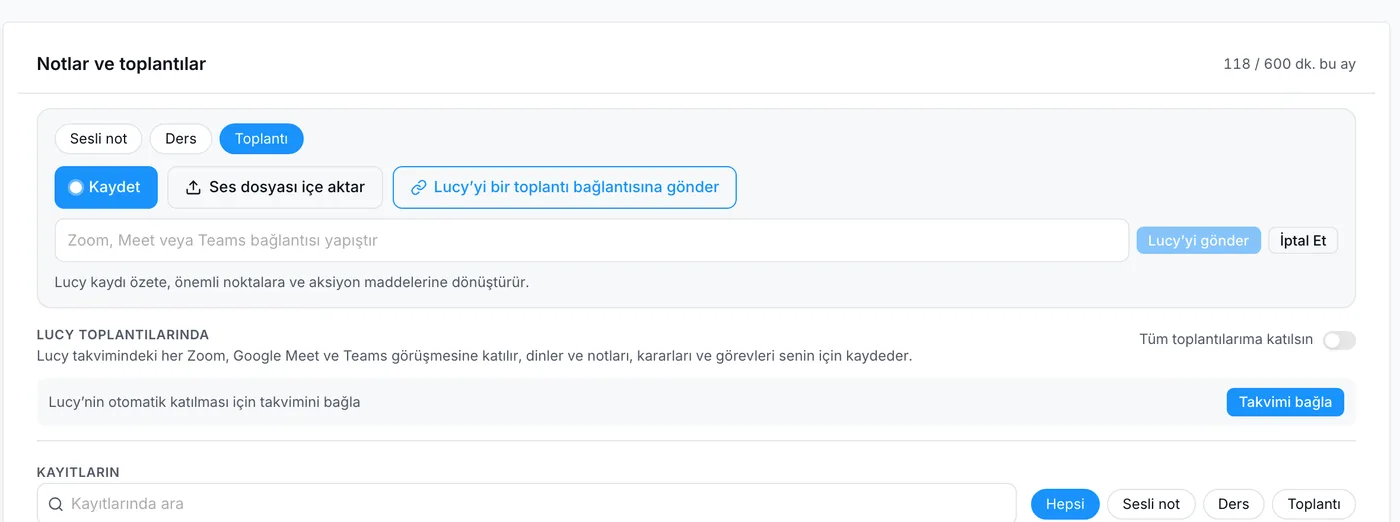Click the record dot icon in Kaydet
Screen dimensions: 1400x522
75,187
